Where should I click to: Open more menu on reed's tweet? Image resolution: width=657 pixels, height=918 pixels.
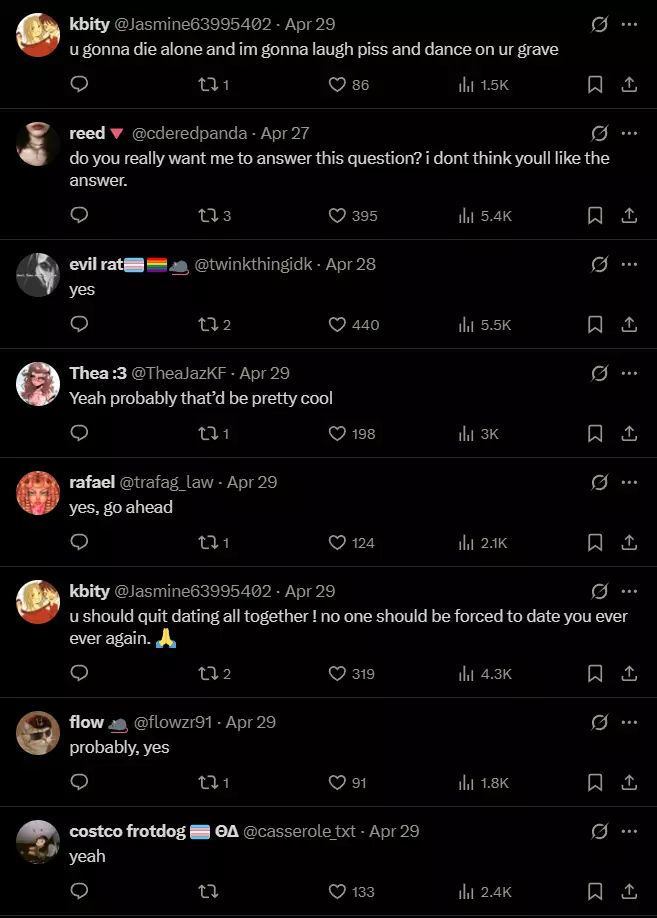click(629, 133)
